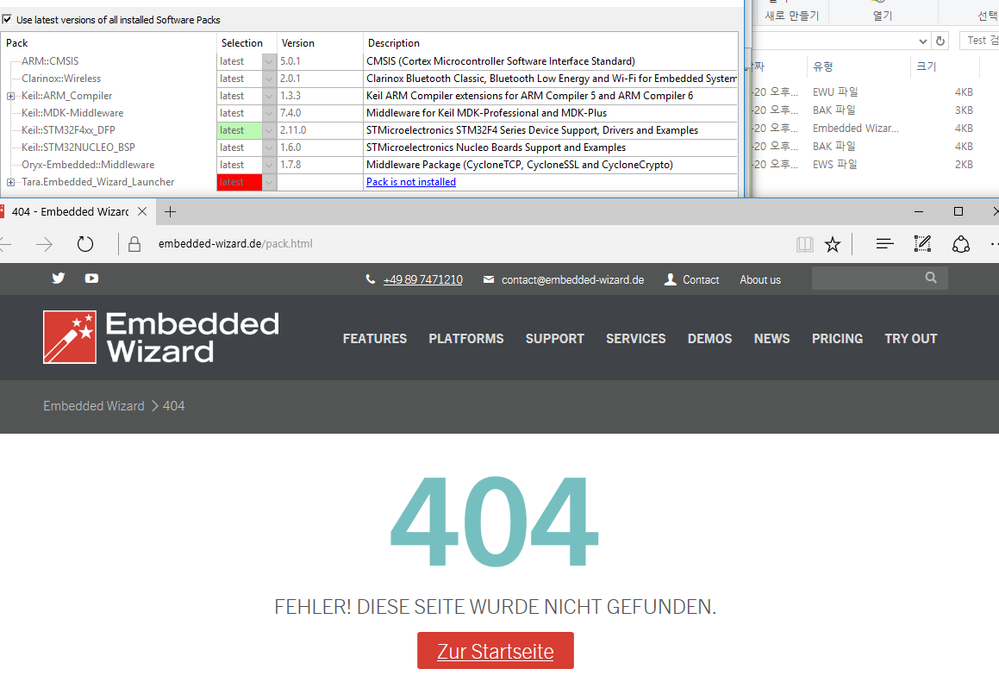Image resolution: width=999 pixels, height=676 pixels.
Task: Open selection dropdown for Tara.Embedded_Wizard_Launcher
Action: click(x=269, y=182)
